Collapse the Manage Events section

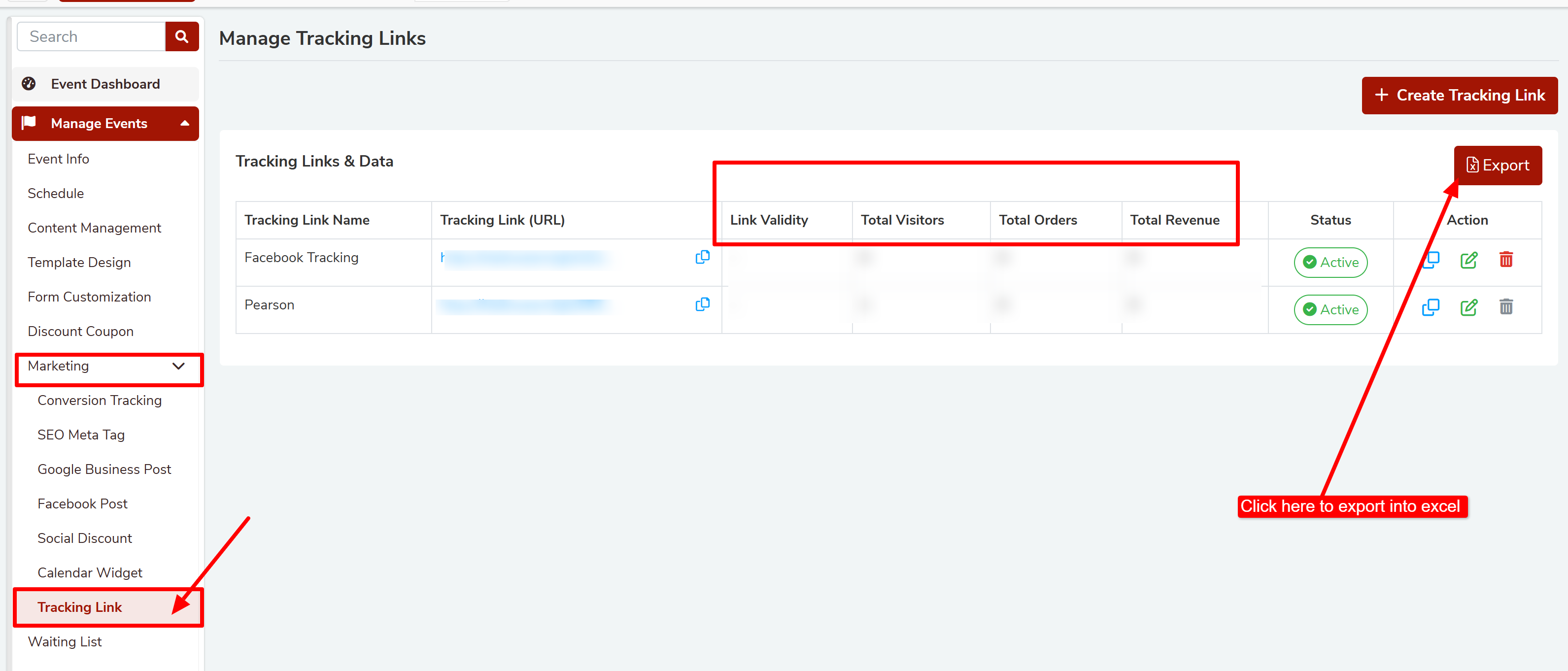point(184,124)
